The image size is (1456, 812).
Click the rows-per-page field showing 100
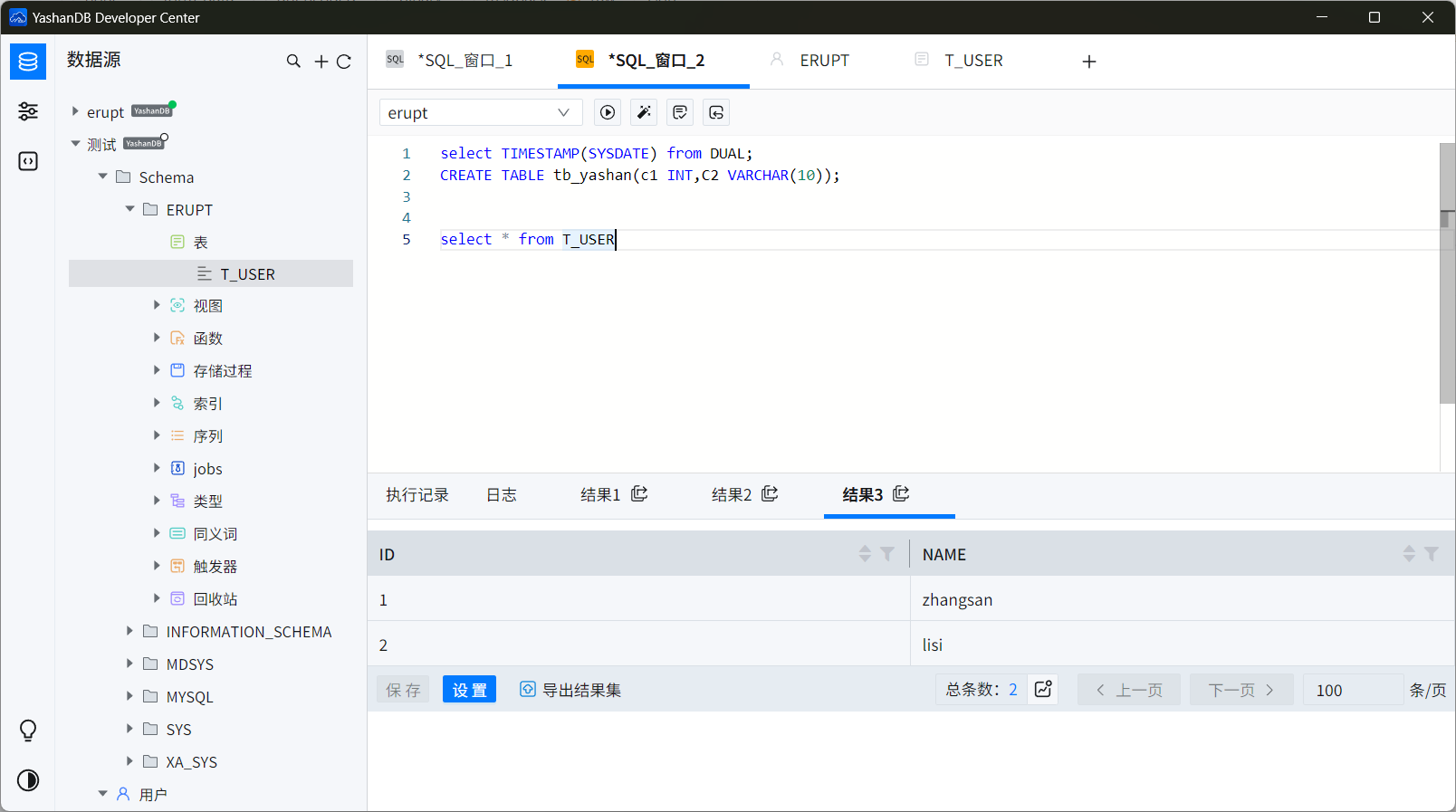click(x=1354, y=690)
